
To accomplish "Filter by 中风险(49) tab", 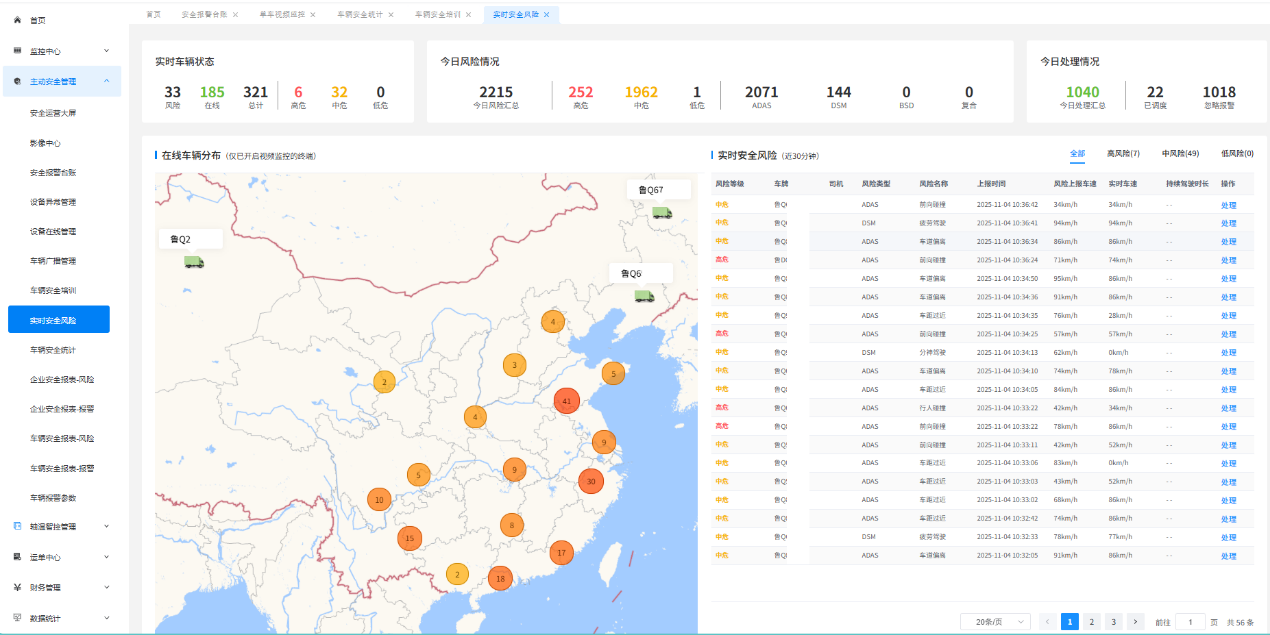I will pyautogui.click(x=1180, y=154).
